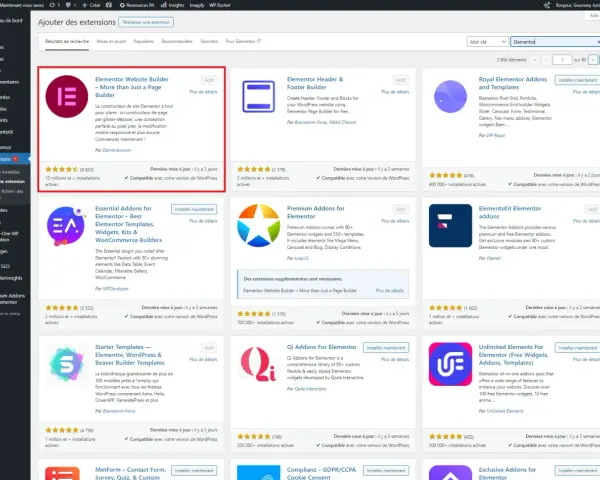Open the Pour Elementor IT tab
This screenshot has width=600, height=480.
tap(243, 41)
